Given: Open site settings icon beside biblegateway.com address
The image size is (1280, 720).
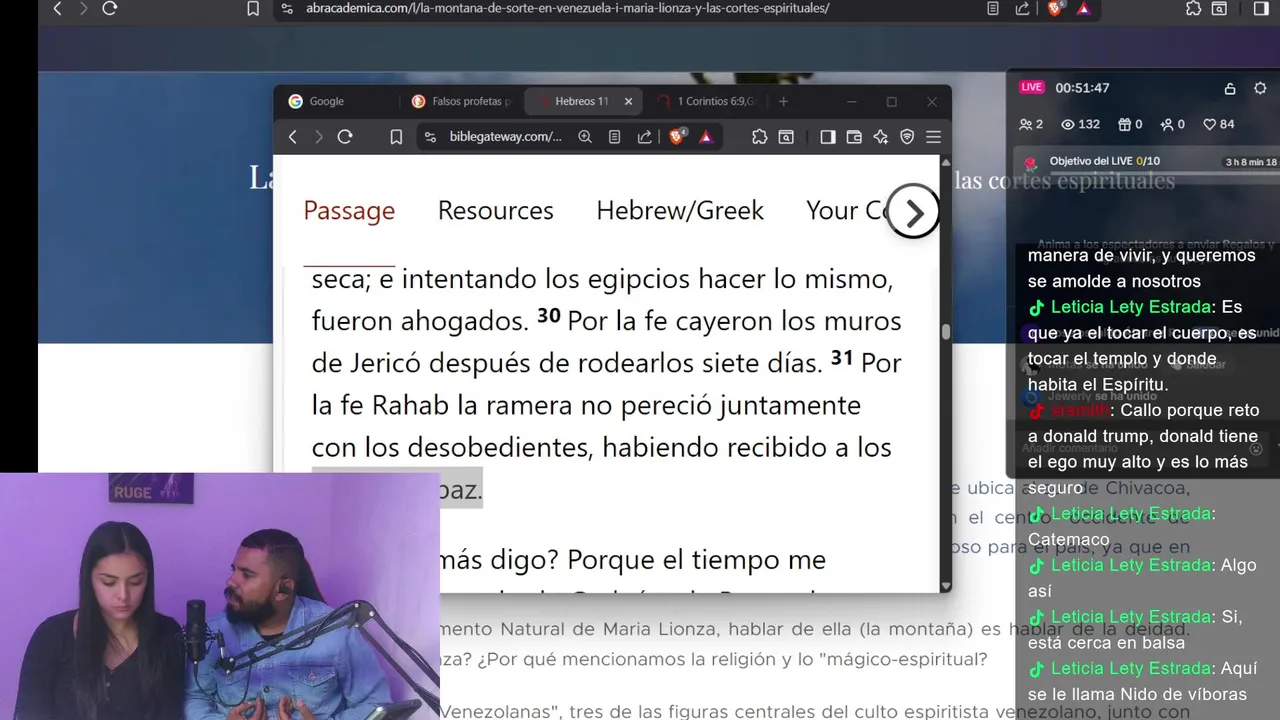Looking at the screenshot, I should tap(429, 137).
